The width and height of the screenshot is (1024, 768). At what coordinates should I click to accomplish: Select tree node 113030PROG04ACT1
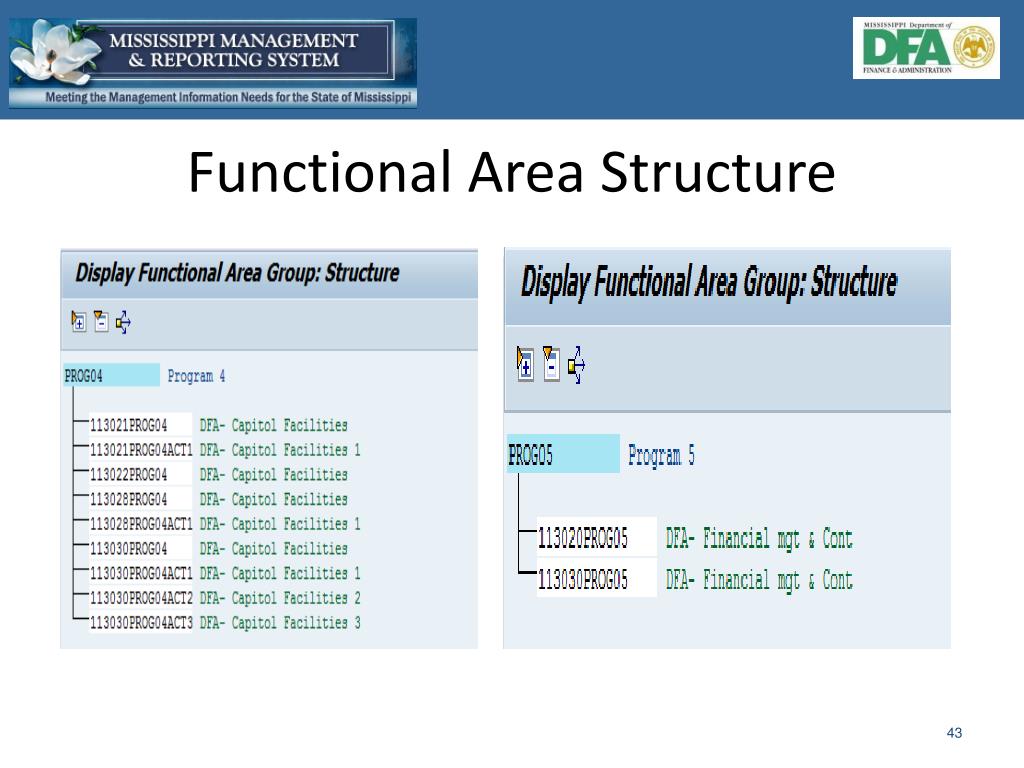140,573
